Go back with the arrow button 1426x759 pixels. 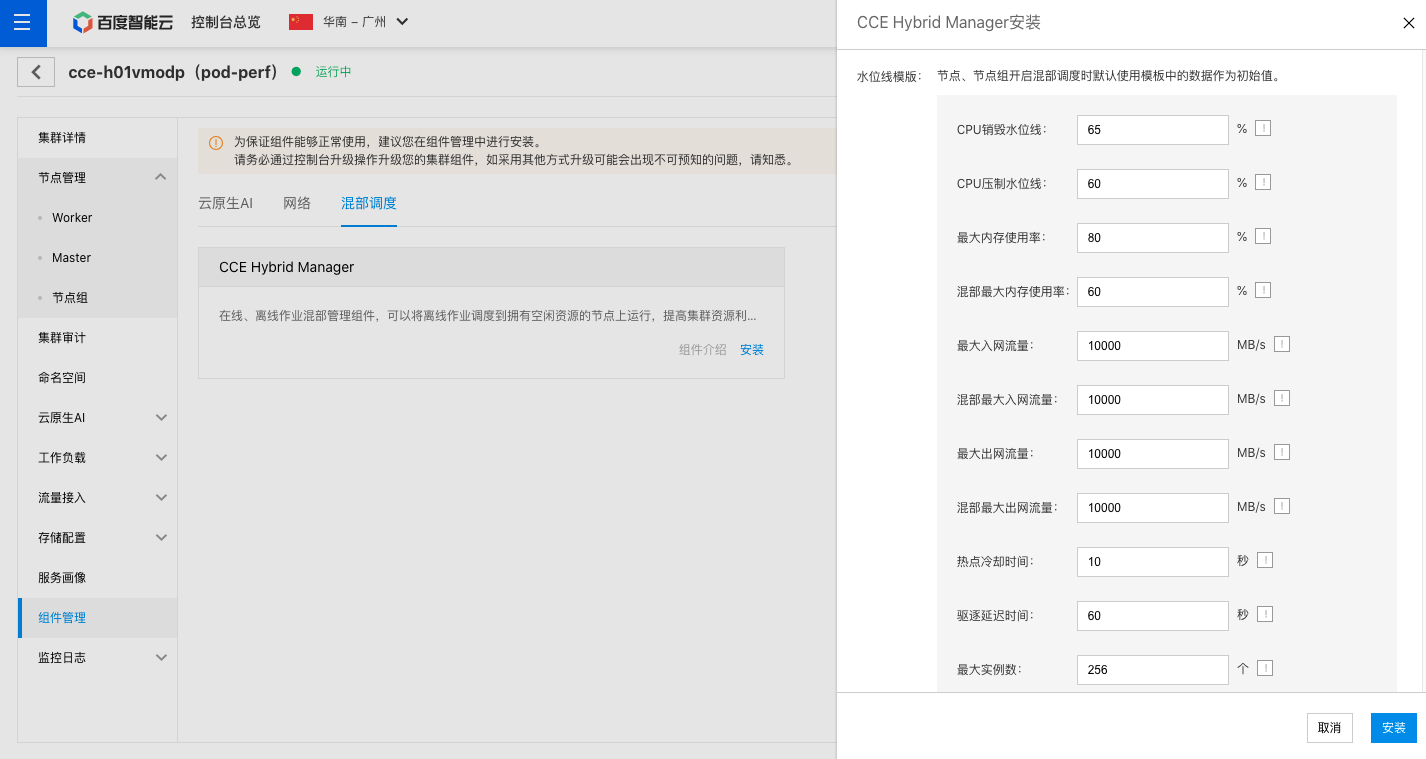[36, 72]
